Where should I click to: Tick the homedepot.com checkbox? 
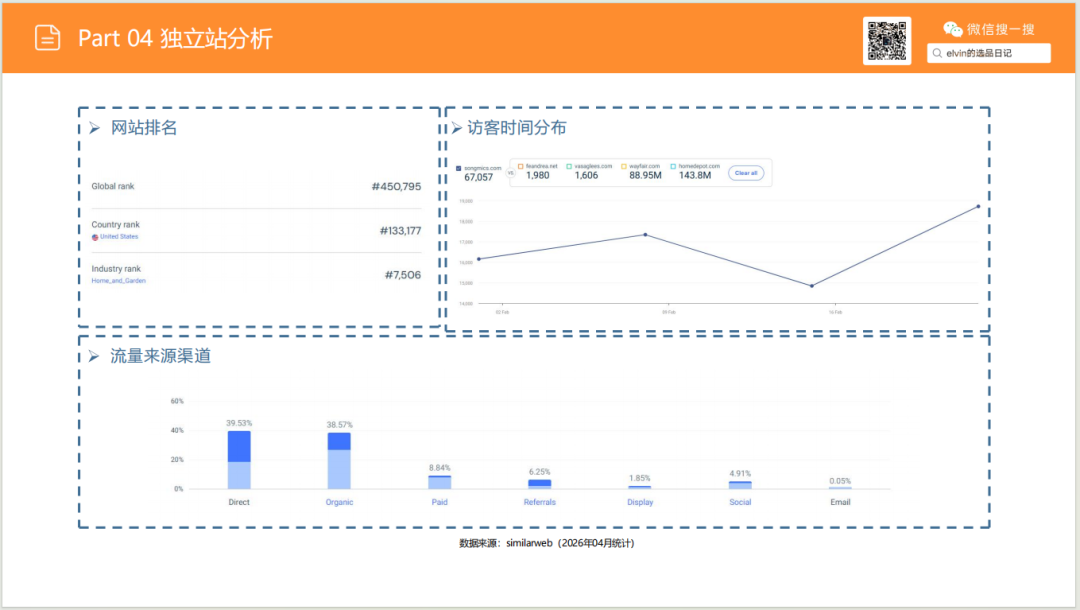point(674,166)
